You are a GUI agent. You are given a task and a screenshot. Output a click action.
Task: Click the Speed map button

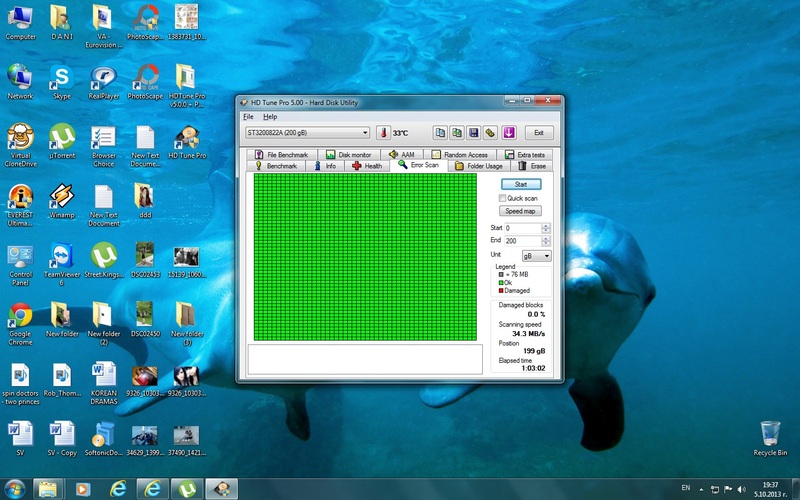tap(520, 211)
